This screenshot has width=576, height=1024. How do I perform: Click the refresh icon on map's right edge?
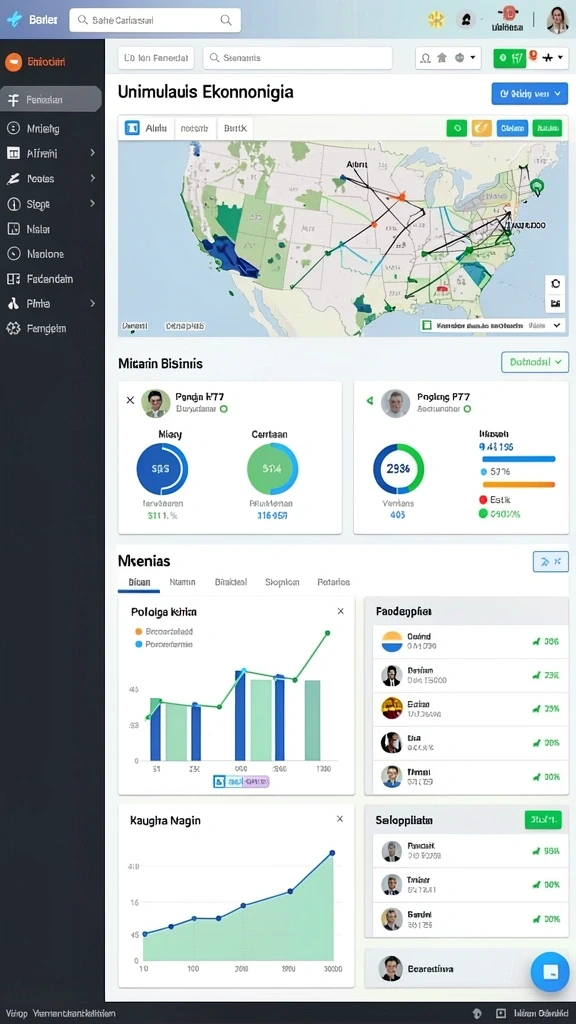click(555, 284)
